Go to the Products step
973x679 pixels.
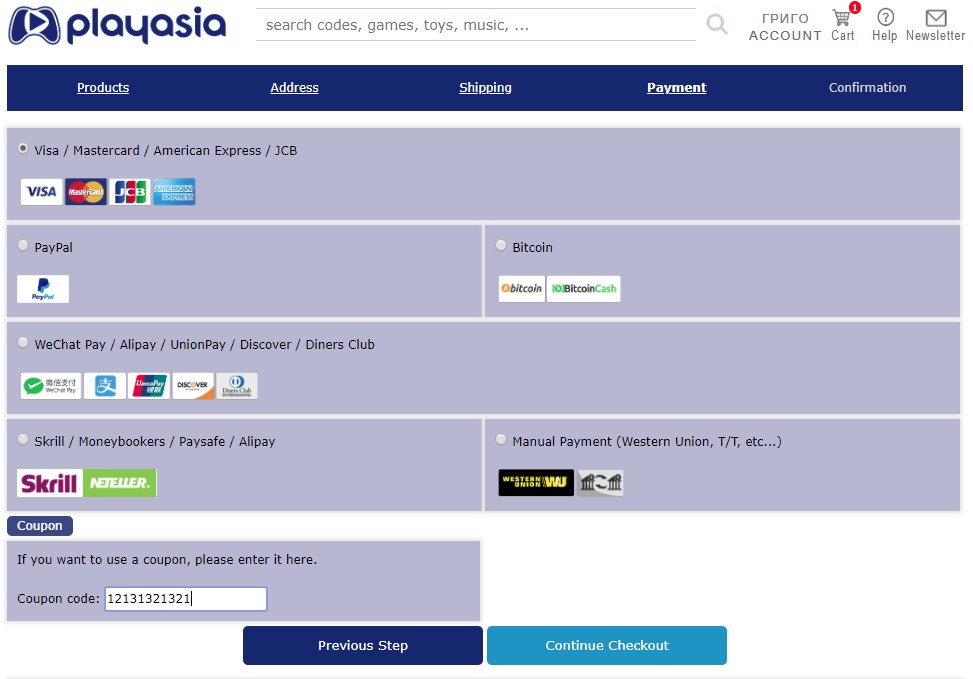[x=103, y=88]
